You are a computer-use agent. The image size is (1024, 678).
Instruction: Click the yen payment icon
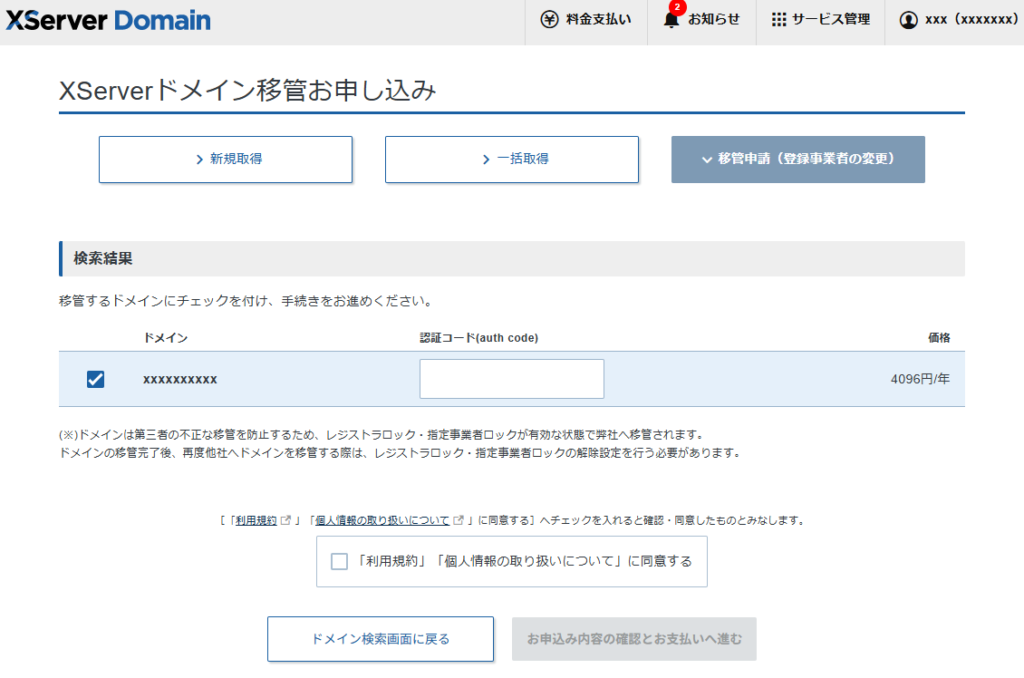click(549, 20)
